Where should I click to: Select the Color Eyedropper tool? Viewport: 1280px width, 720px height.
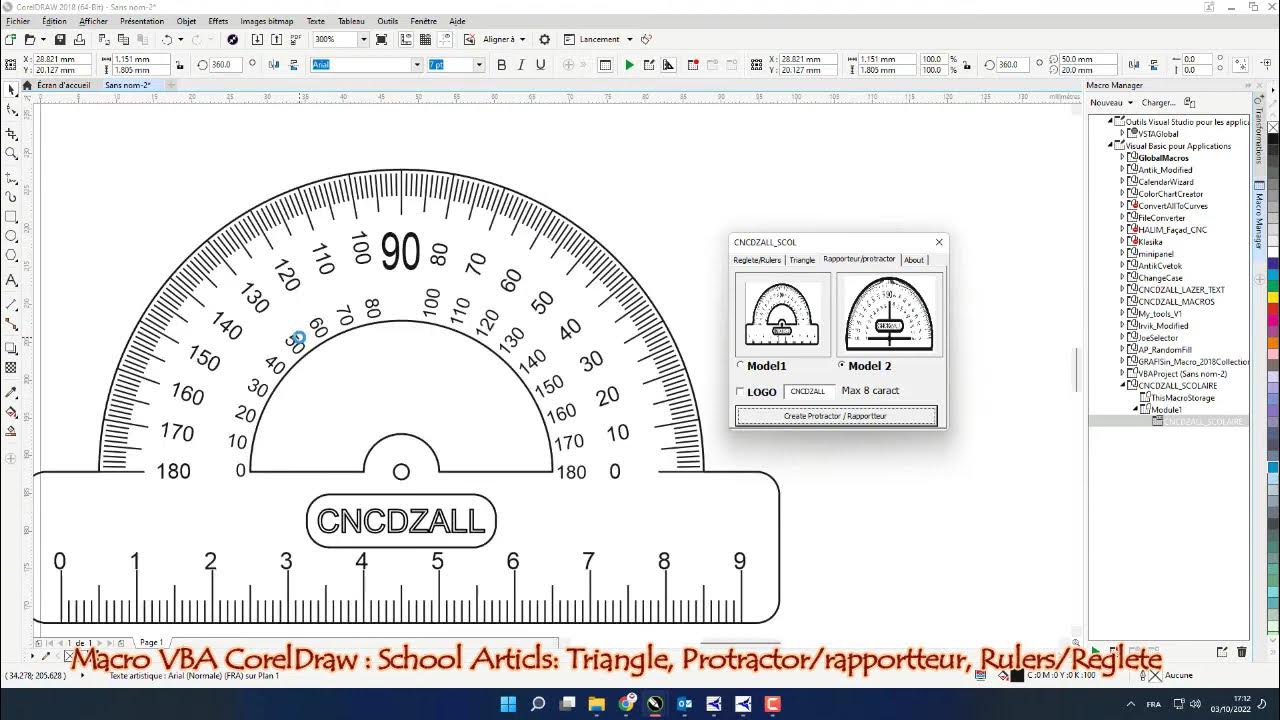click(11, 391)
